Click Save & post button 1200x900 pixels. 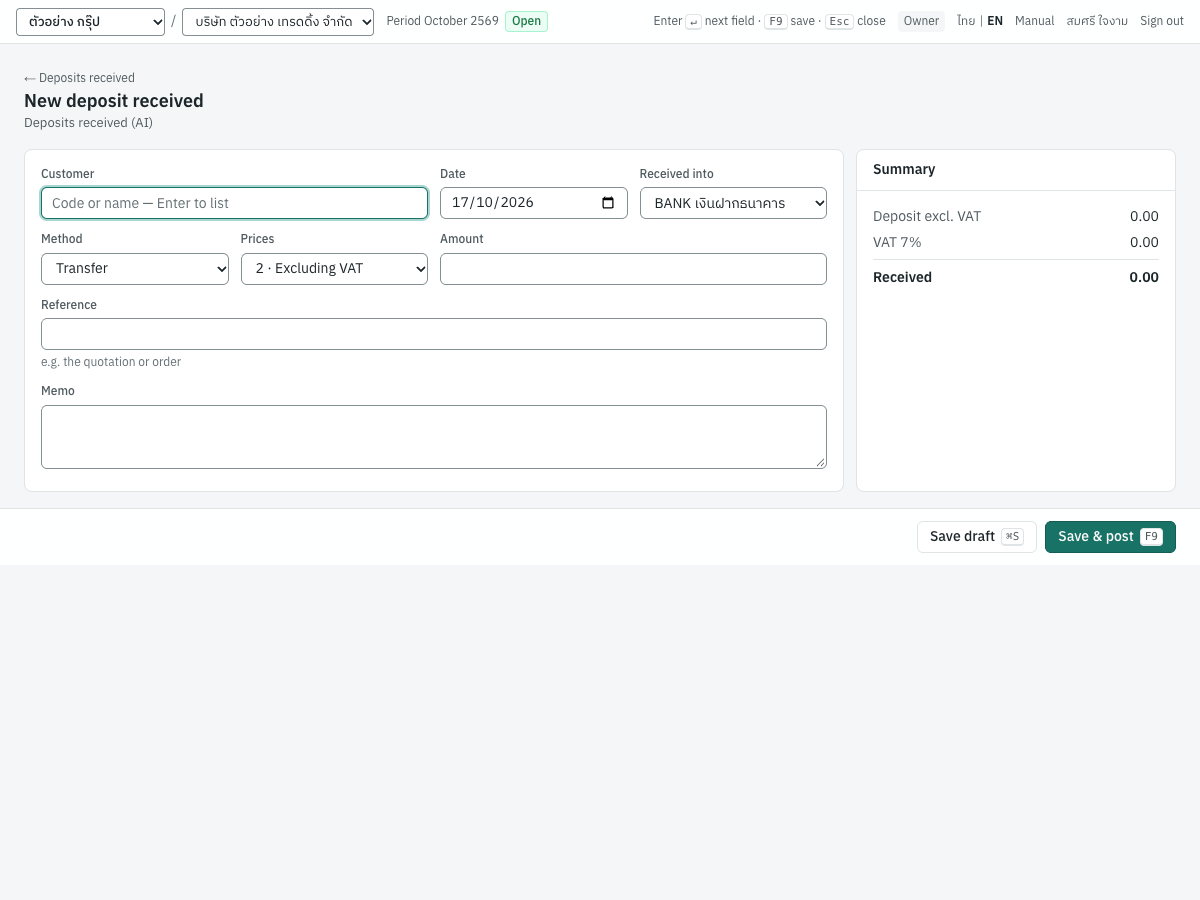pyautogui.click(x=1110, y=537)
